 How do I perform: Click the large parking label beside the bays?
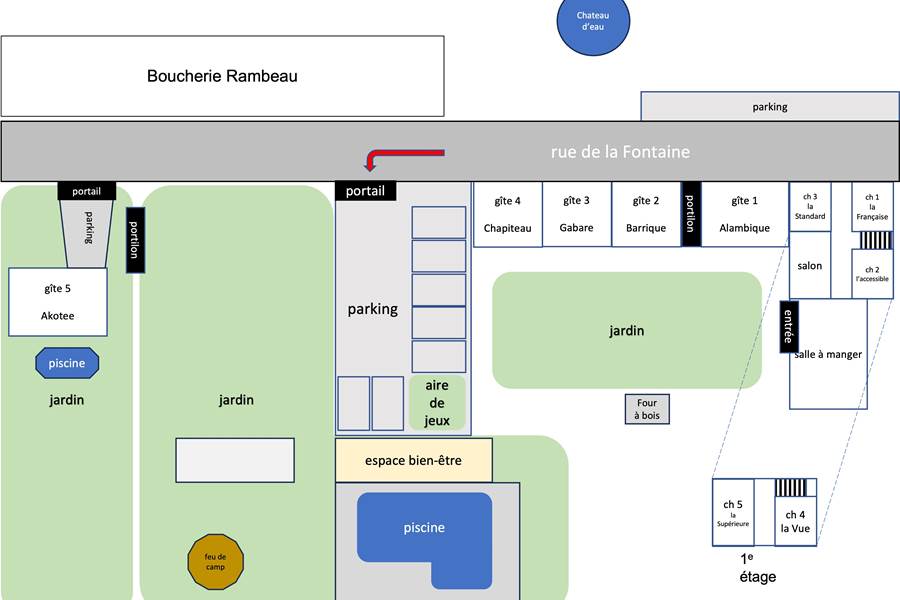tap(373, 309)
